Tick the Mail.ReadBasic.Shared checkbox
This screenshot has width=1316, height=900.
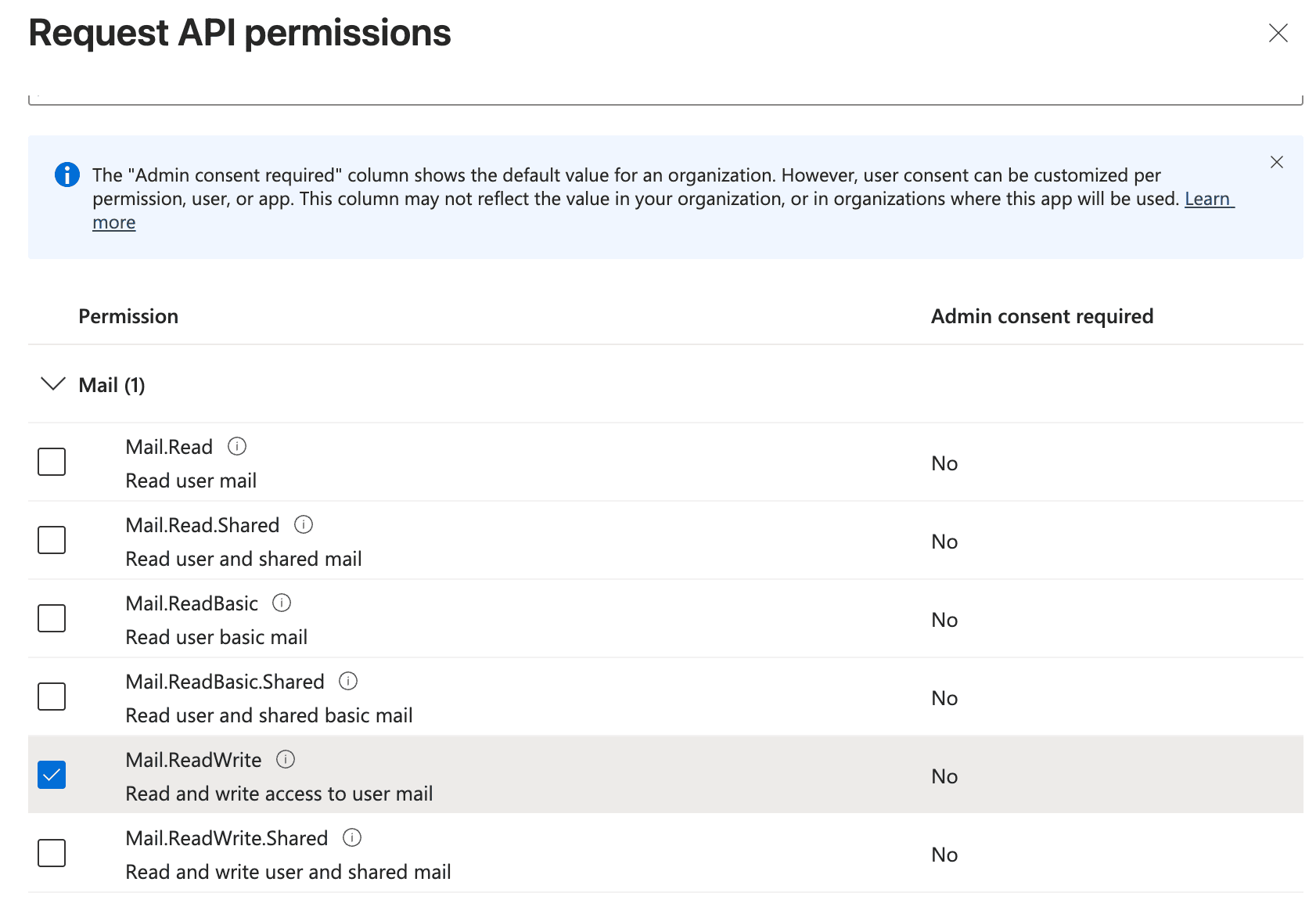52,697
